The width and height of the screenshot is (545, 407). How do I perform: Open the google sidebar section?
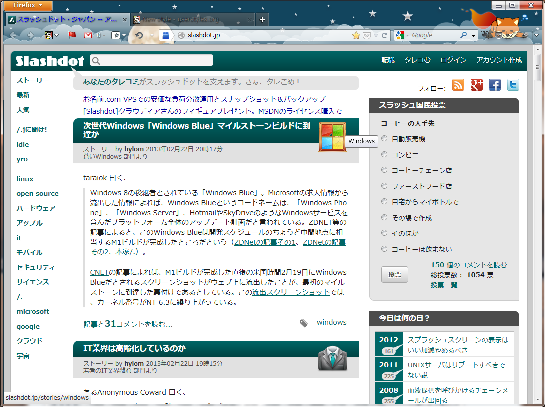click(28, 326)
